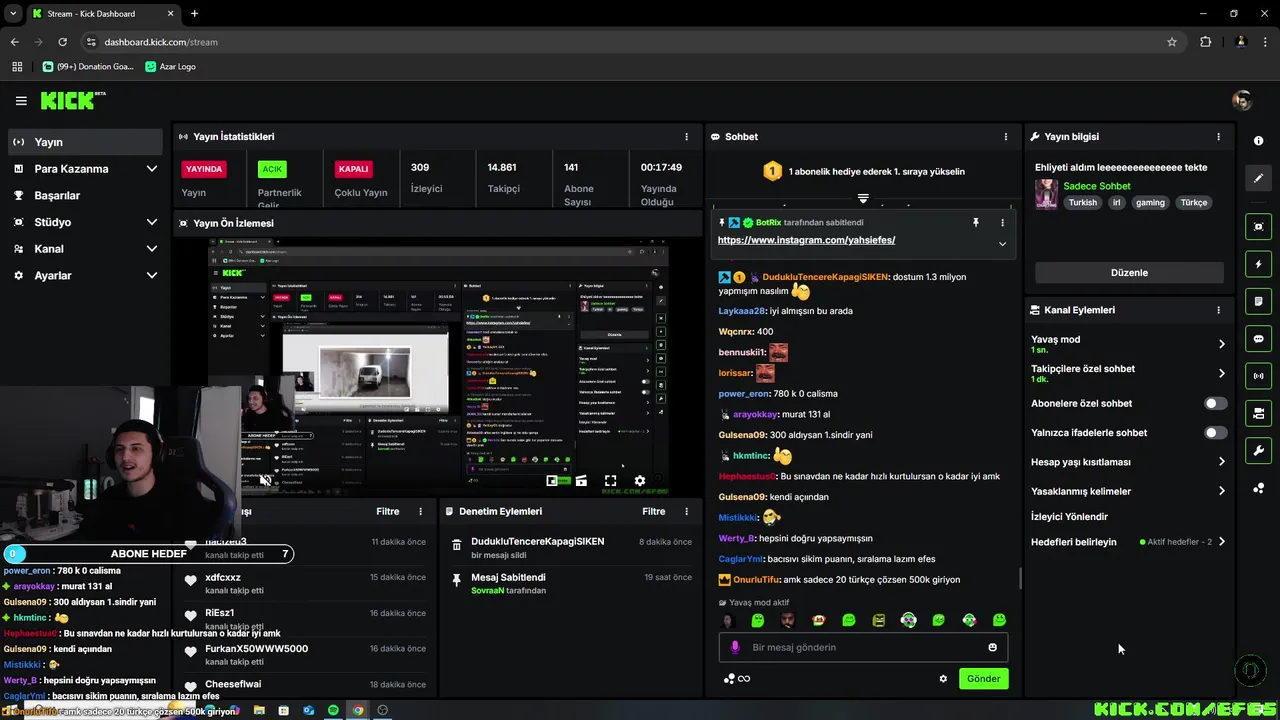Click the green Gönder button
Screen dimensions: 1280x720
(983, 678)
